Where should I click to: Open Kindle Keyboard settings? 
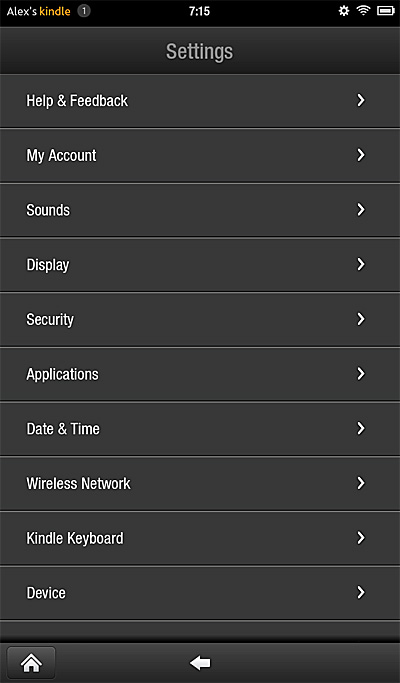pos(200,538)
